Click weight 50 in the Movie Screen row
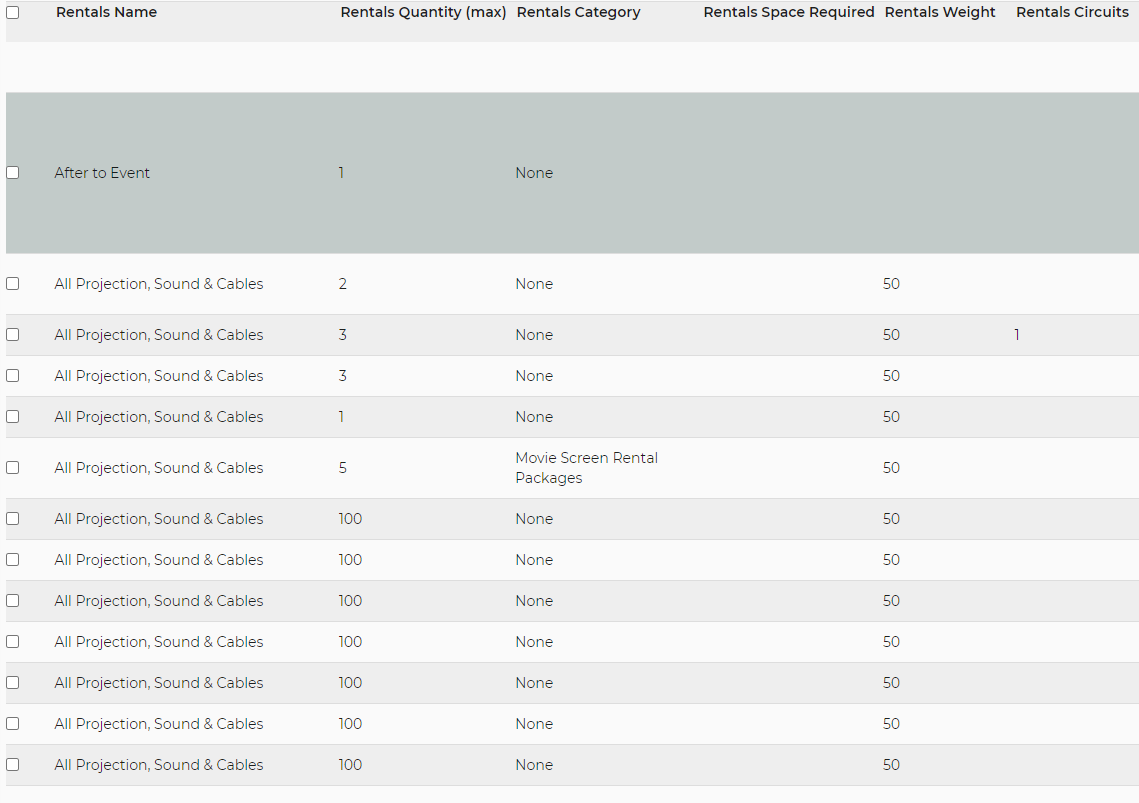This screenshot has height=803, width=1139. tap(891, 468)
